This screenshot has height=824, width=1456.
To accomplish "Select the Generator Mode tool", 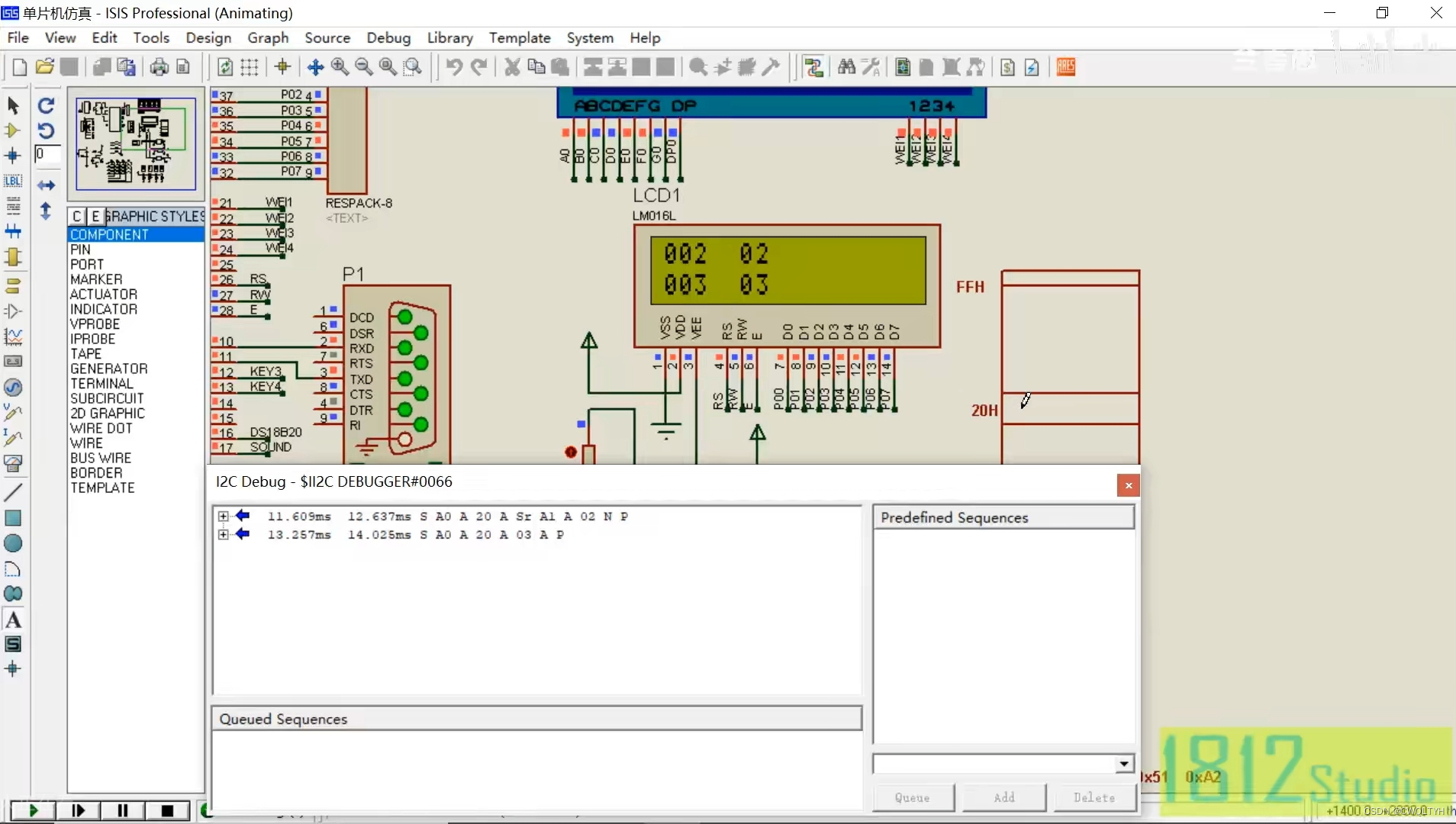I will point(13,388).
